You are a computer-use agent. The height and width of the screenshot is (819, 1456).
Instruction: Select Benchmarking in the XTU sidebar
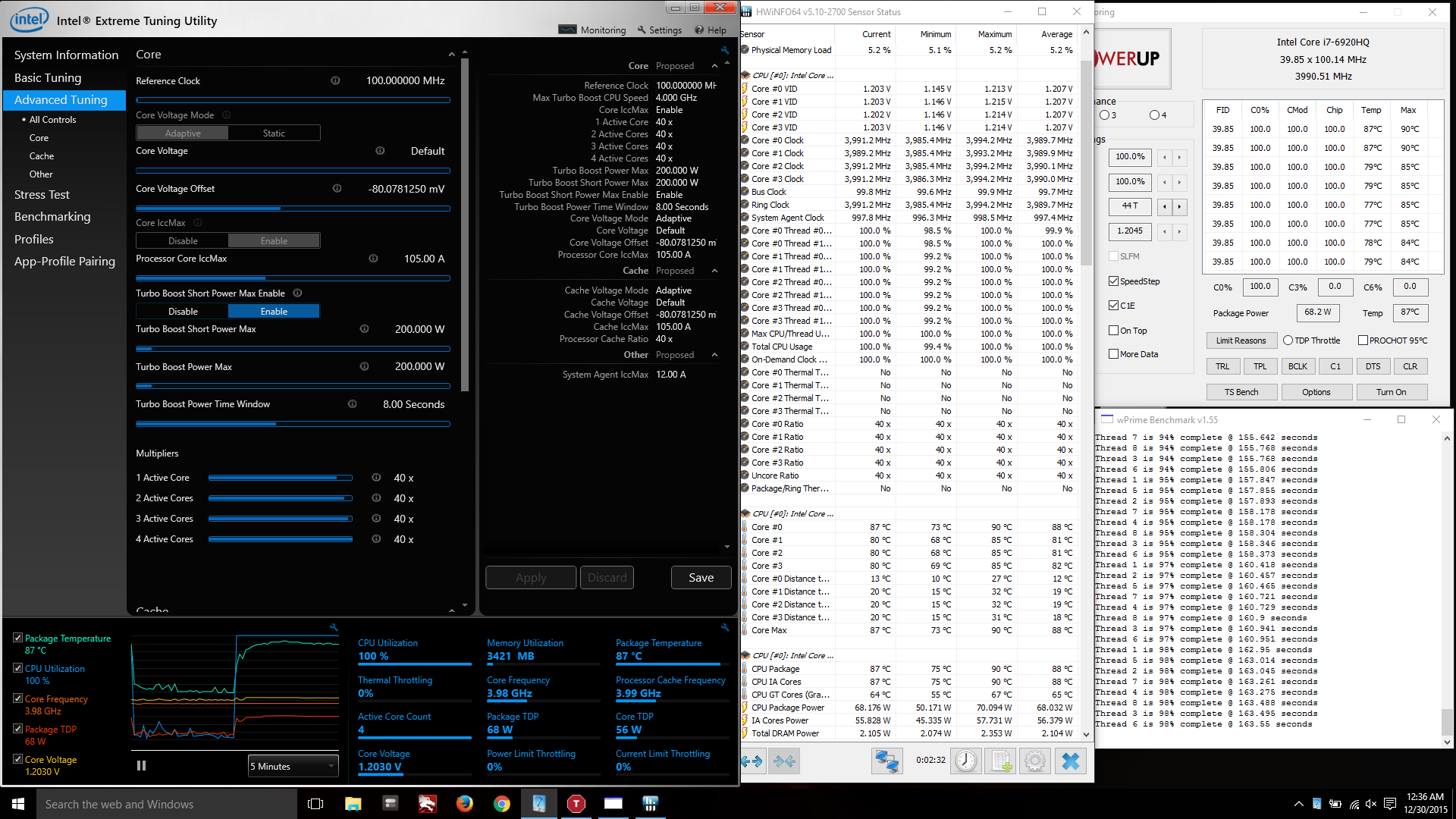tap(52, 217)
